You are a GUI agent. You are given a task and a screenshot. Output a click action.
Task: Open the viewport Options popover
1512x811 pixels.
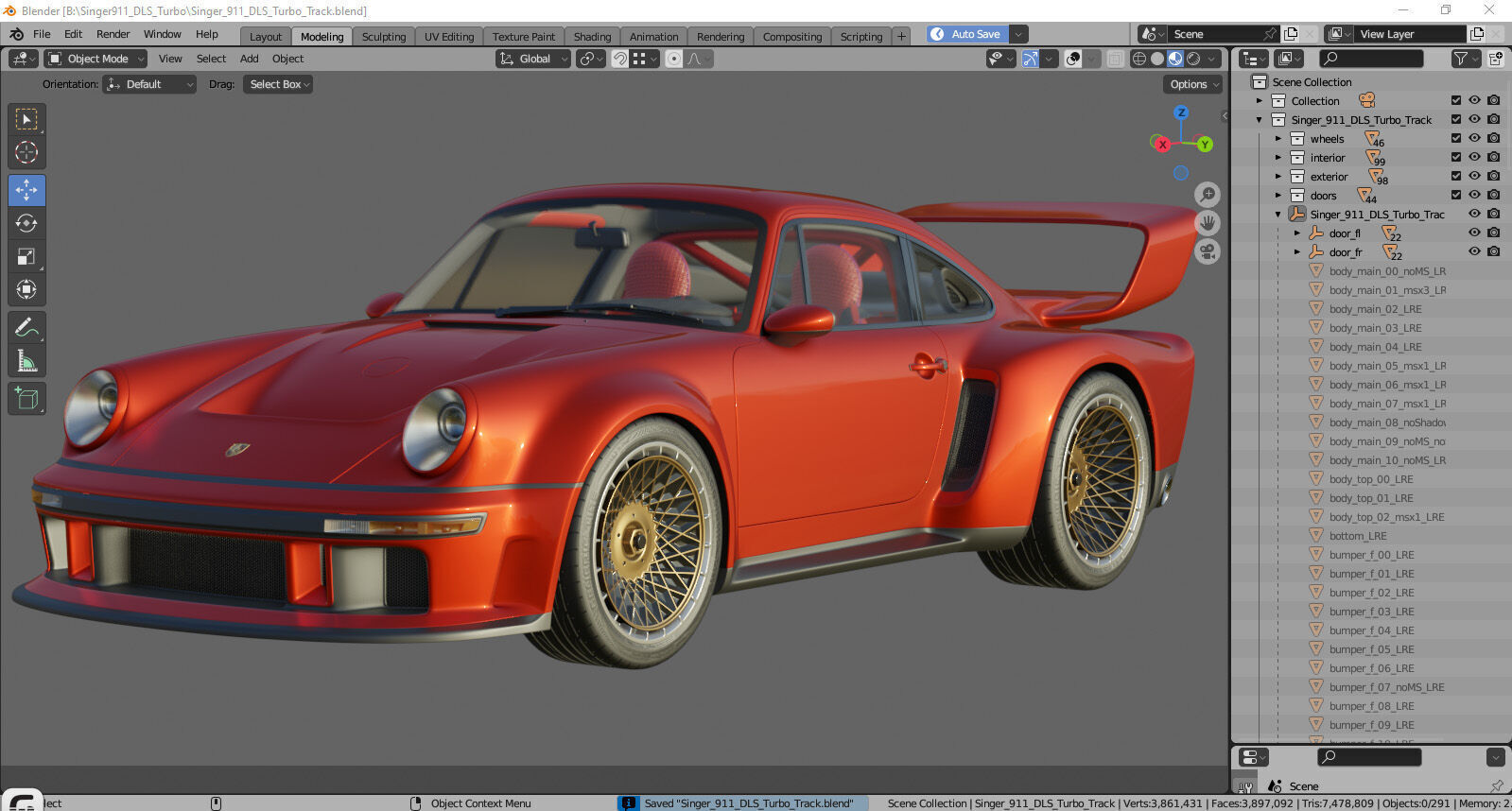tap(1193, 84)
